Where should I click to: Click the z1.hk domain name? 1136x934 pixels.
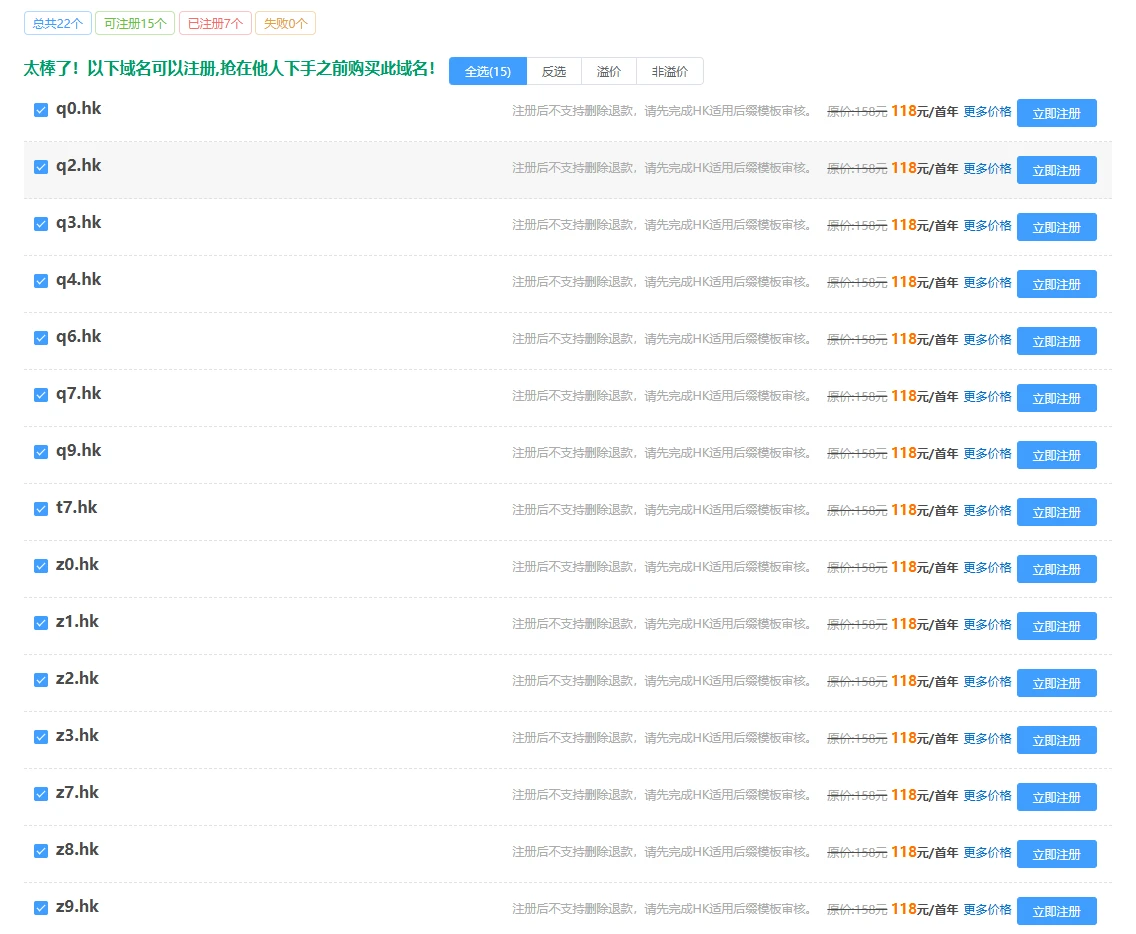coord(77,622)
